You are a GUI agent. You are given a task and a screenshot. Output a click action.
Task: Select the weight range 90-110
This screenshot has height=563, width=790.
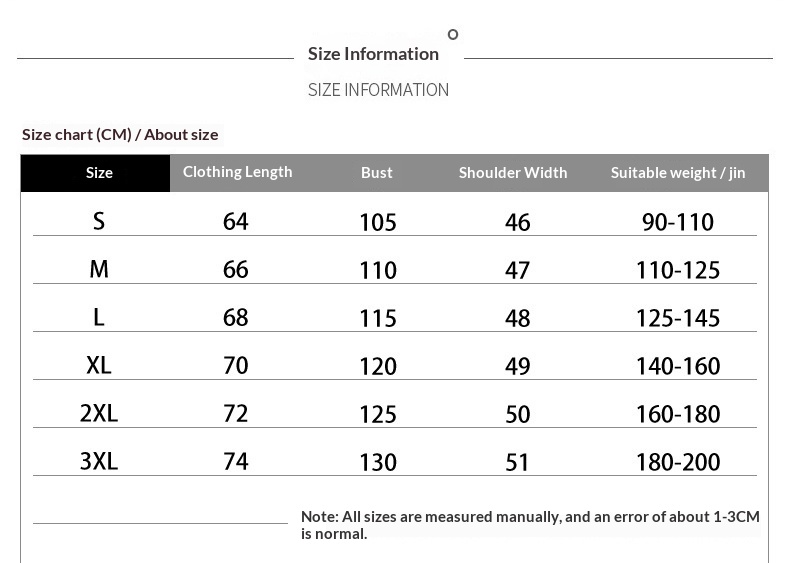click(x=678, y=222)
